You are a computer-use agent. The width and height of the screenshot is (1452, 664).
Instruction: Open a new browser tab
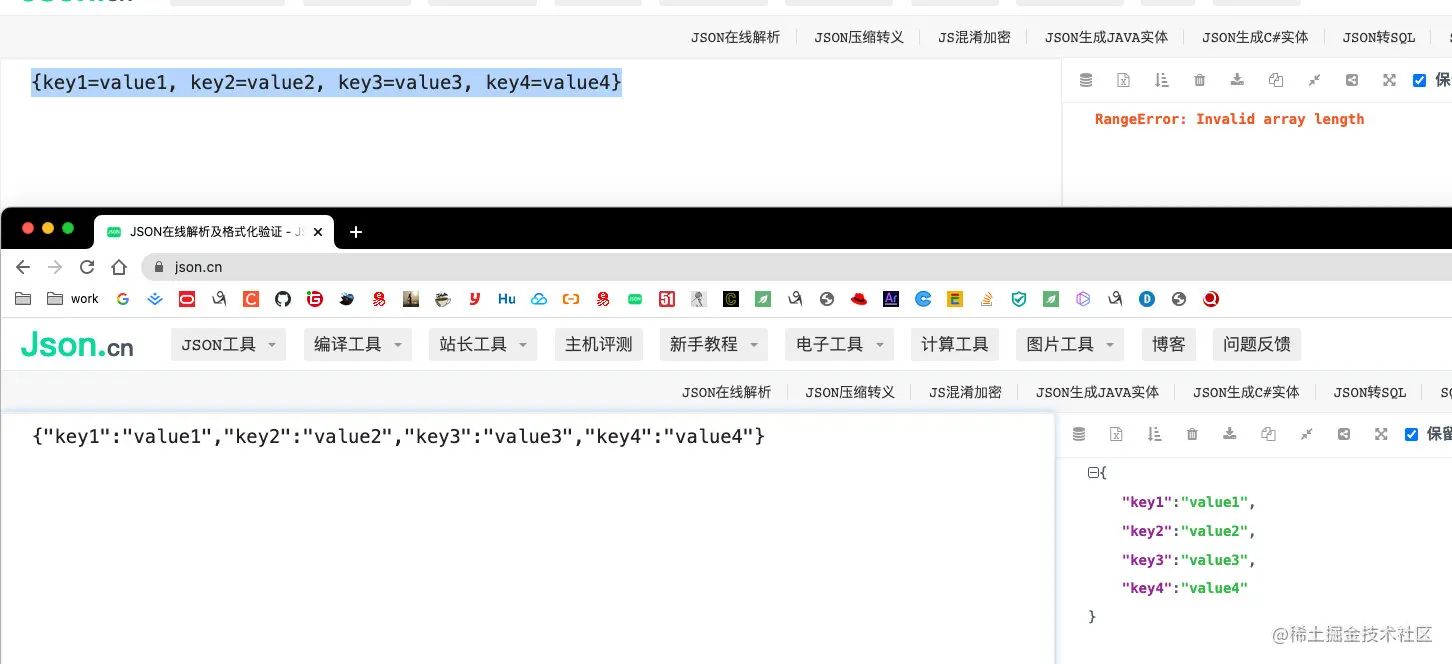click(x=355, y=232)
